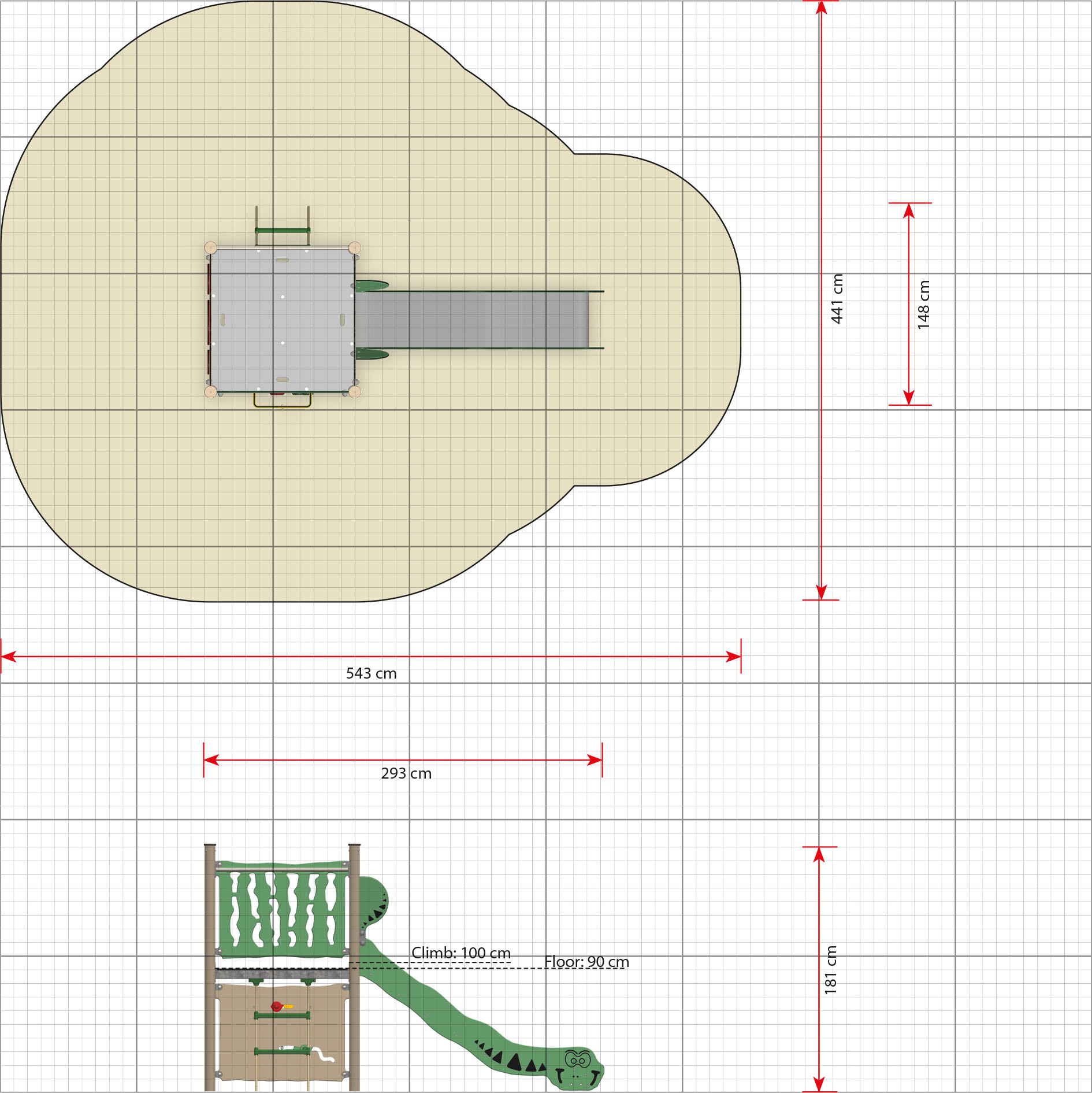Click the gray slide chute in top view
The height and width of the screenshot is (1093, 1092).
pos(472,320)
